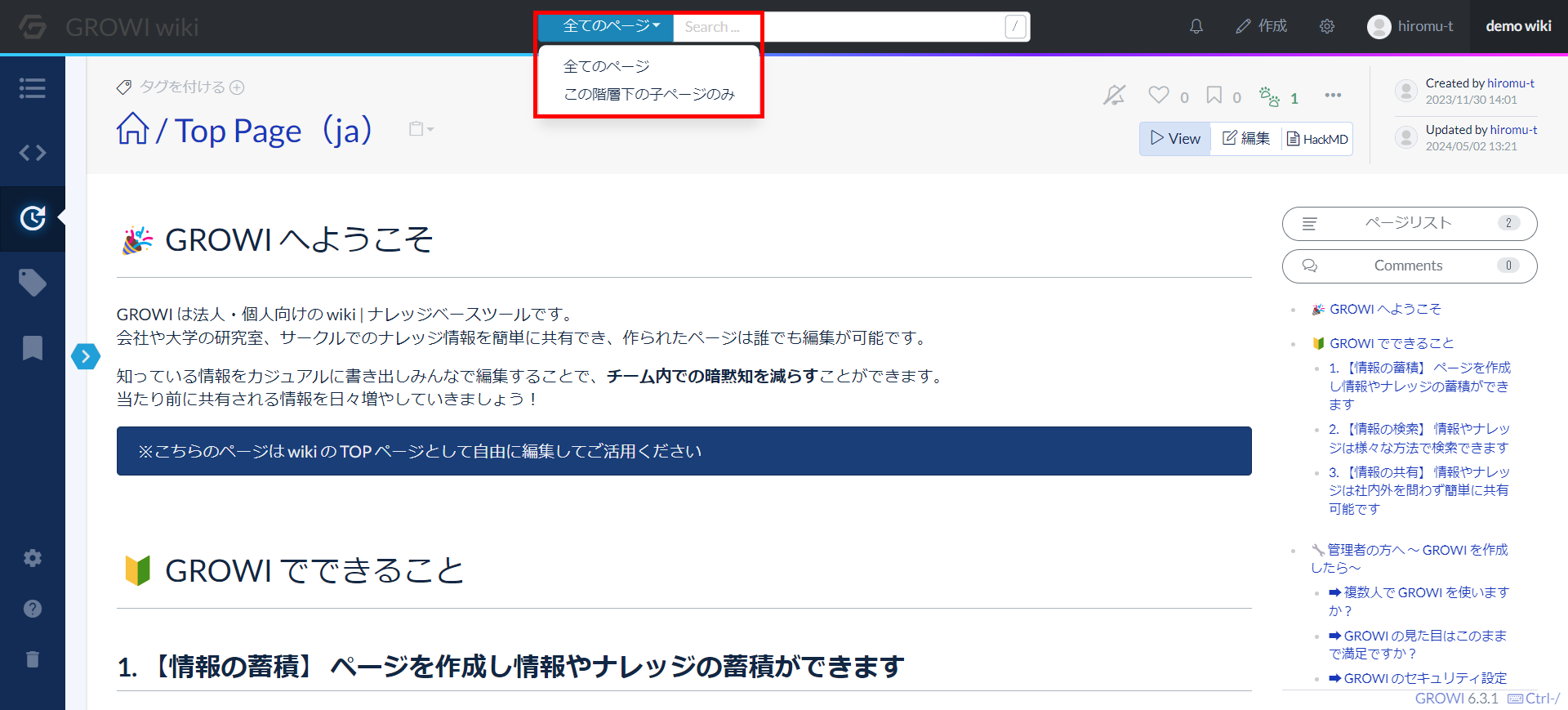Open the admin settings gear in navbar
Image resolution: width=1568 pixels, height=710 pixels.
point(1327,26)
